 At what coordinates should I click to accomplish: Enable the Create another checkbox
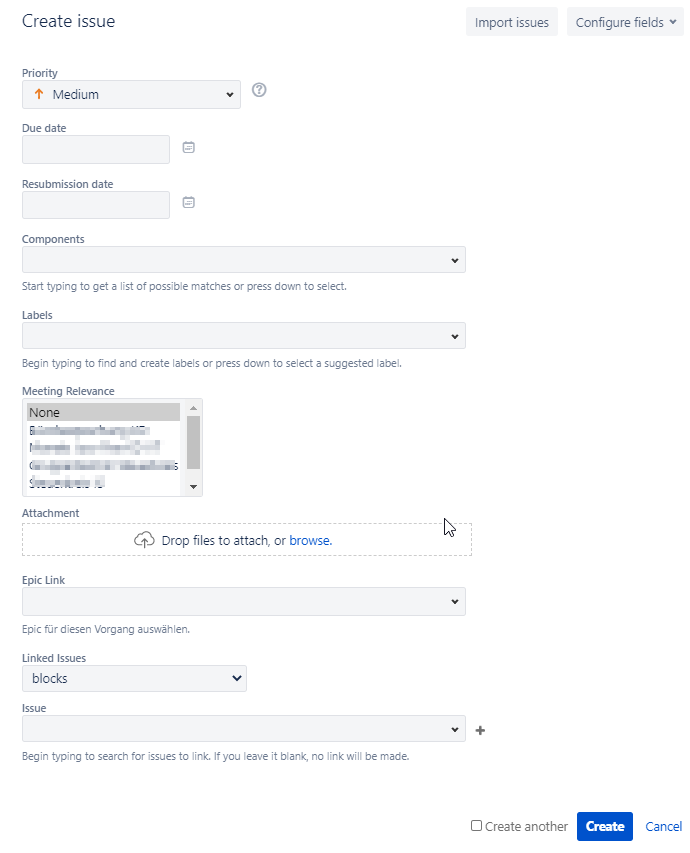point(476,826)
